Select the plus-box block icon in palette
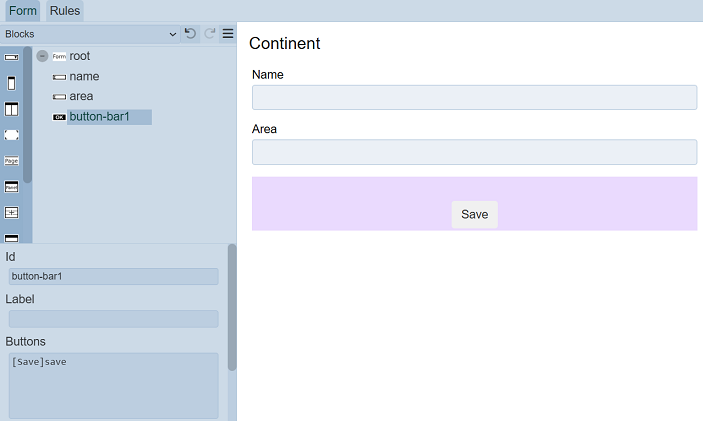 coord(12,212)
